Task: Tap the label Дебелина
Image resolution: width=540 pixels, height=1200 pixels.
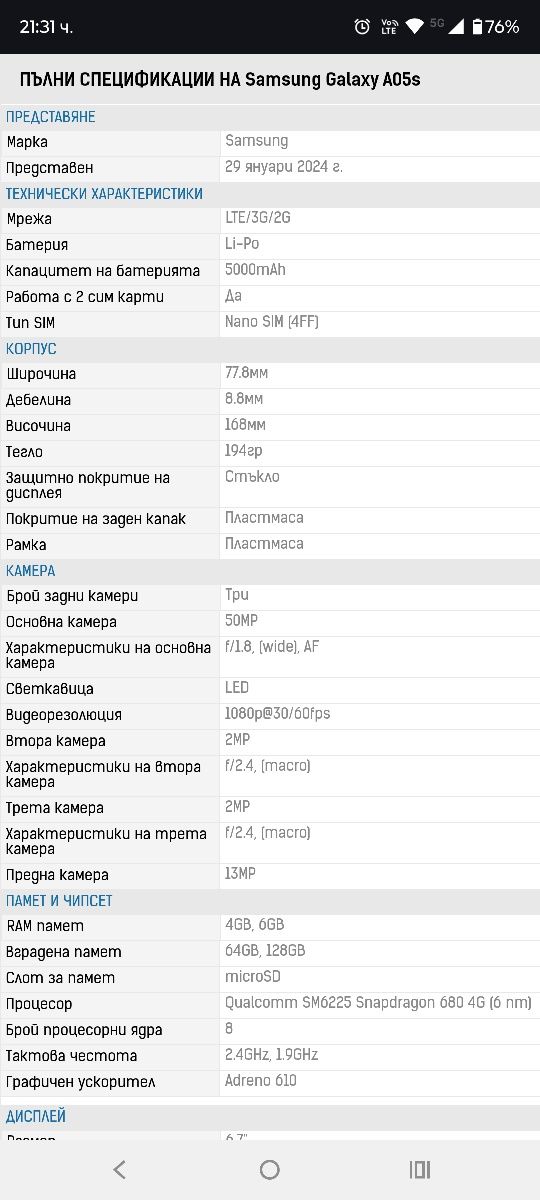Action: click(39, 400)
